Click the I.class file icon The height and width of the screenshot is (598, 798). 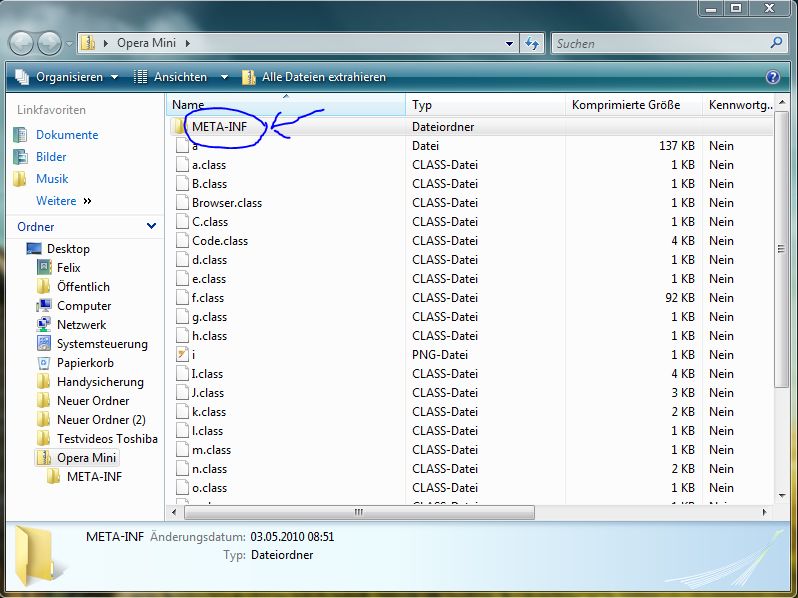182,374
